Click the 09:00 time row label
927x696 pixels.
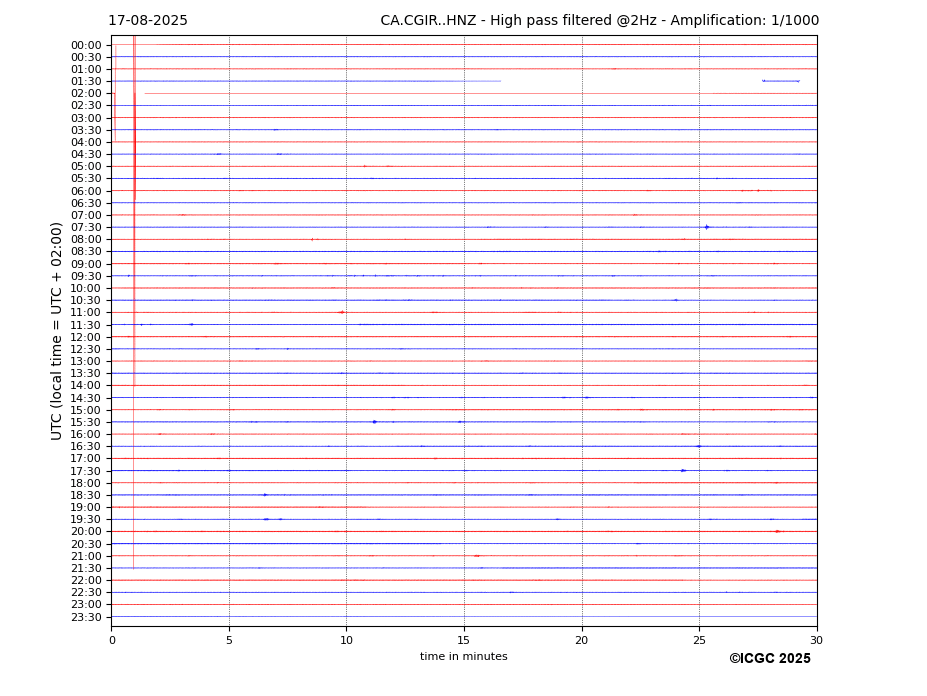pos(86,264)
